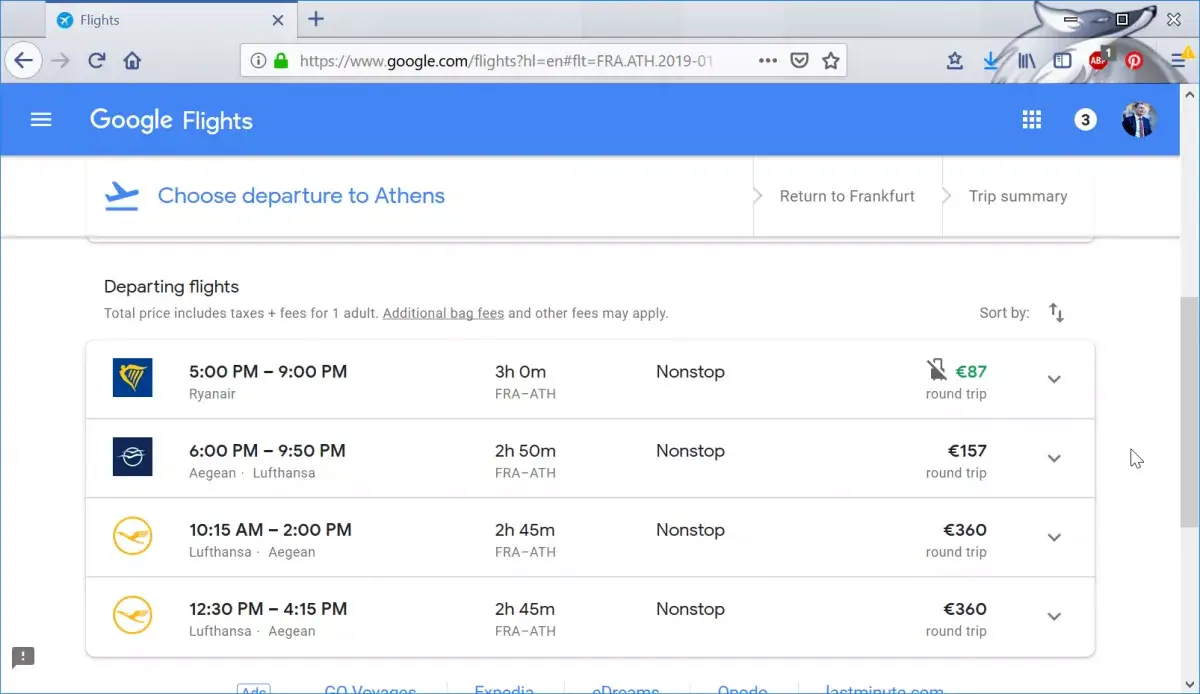The height and width of the screenshot is (694, 1200).
Task: Click the Ryanair airline logo
Action: [x=132, y=378]
